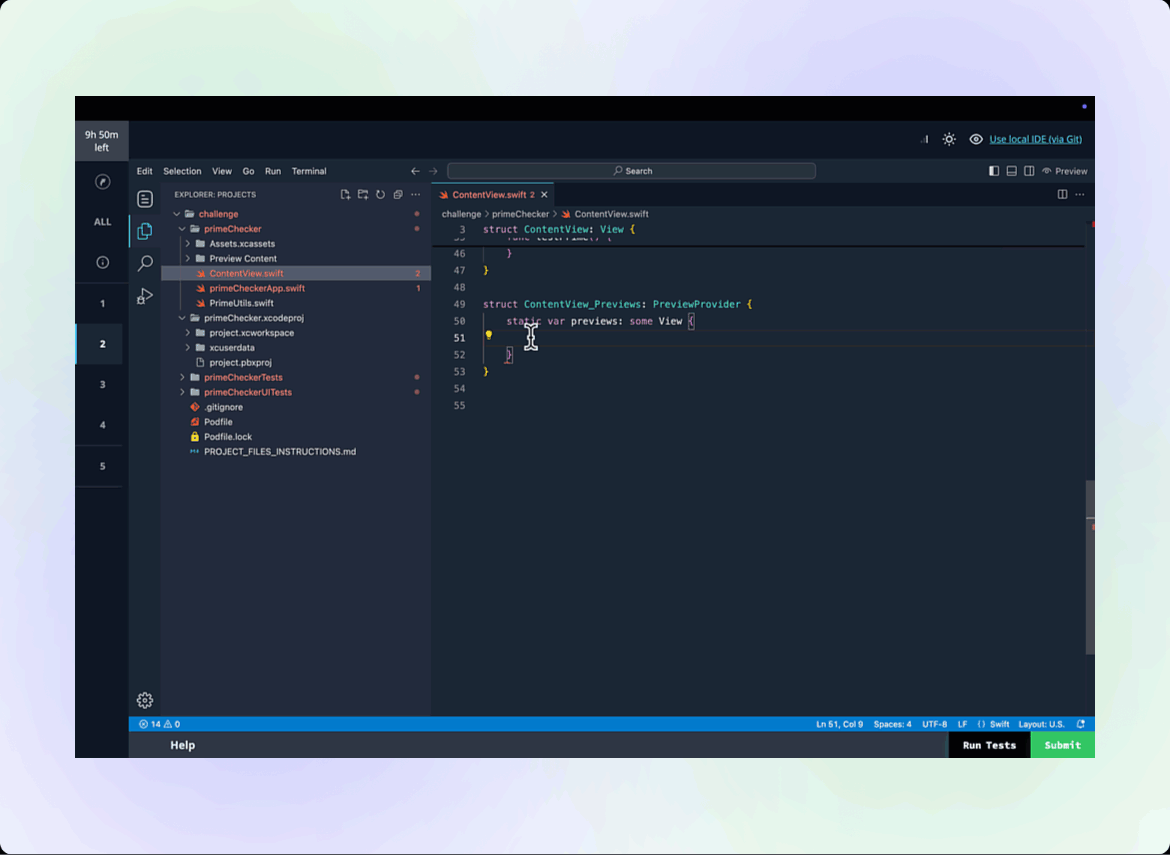Screen dimensions: 1170x855
Task: Collapse the challenge folder
Action: pos(177,214)
